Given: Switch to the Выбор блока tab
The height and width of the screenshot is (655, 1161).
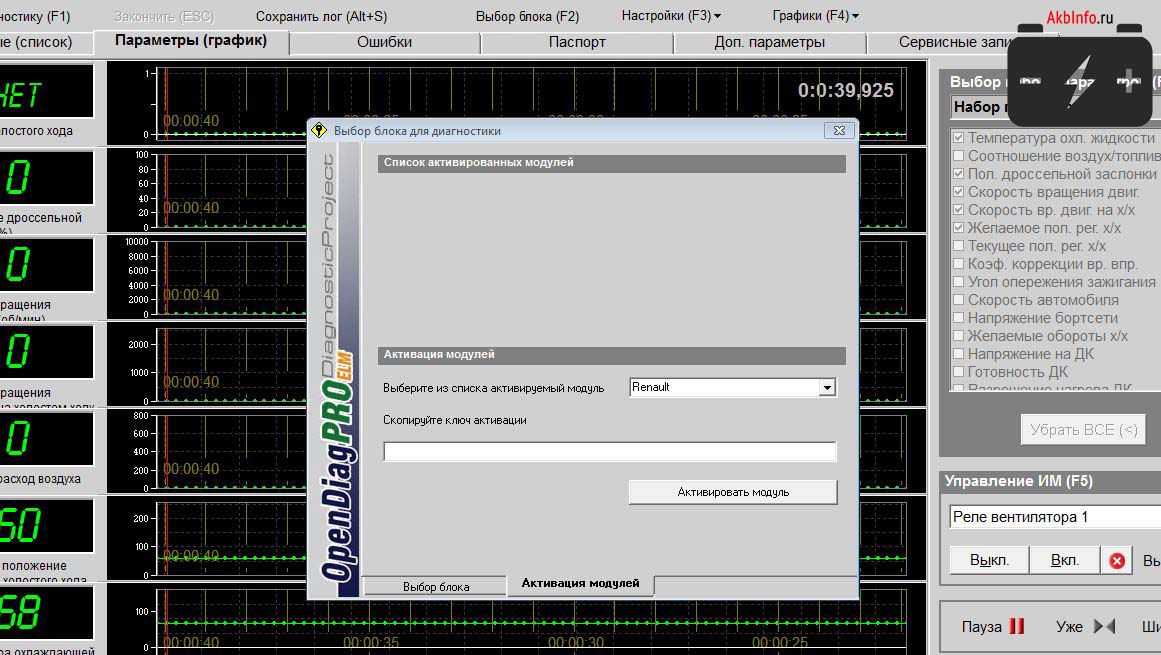Looking at the screenshot, I should coord(436,587).
